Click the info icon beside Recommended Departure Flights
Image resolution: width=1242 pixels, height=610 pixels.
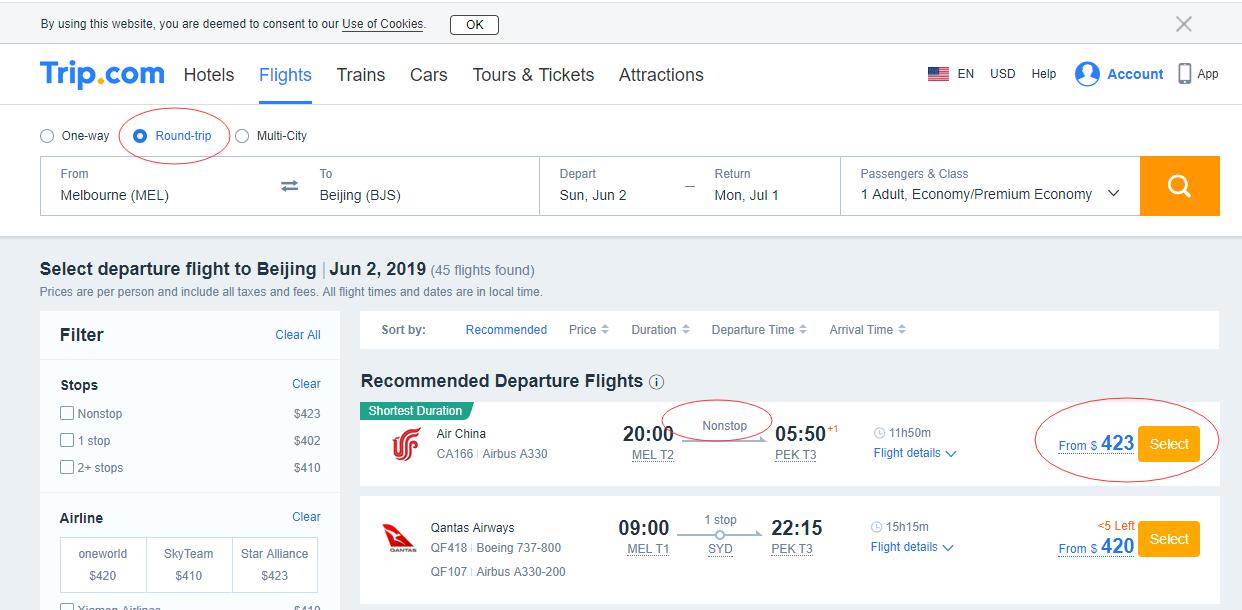point(656,382)
